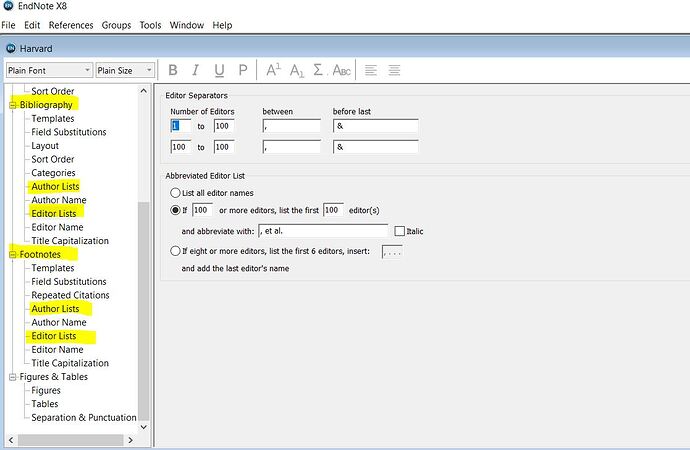The width and height of the screenshot is (690, 450).
Task: Select Author Lists under Bibliography
Action: click(x=55, y=187)
